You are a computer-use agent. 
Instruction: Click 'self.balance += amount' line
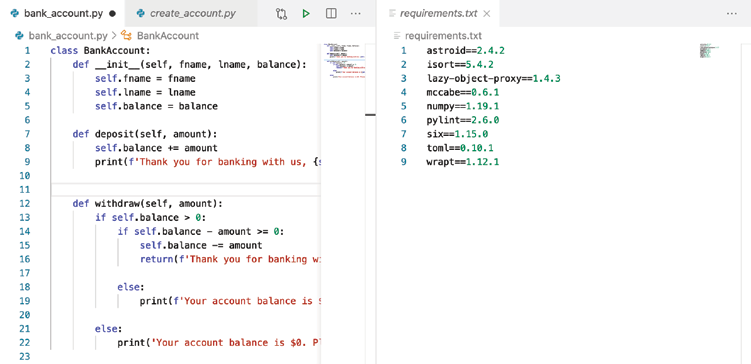pos(156,148)
